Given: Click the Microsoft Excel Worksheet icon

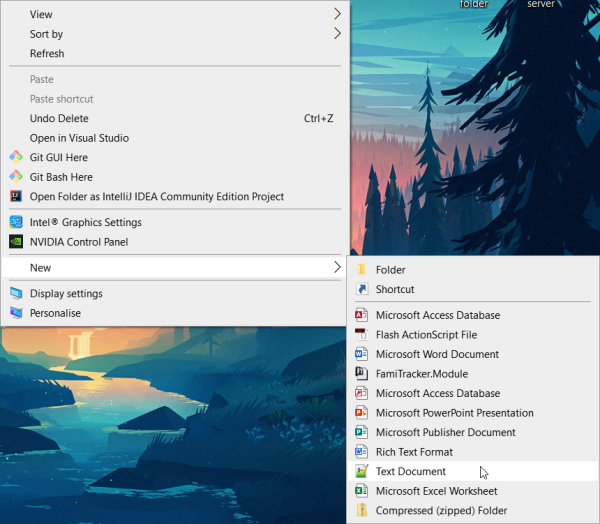Looking at the screenshot, I should 362,491.
